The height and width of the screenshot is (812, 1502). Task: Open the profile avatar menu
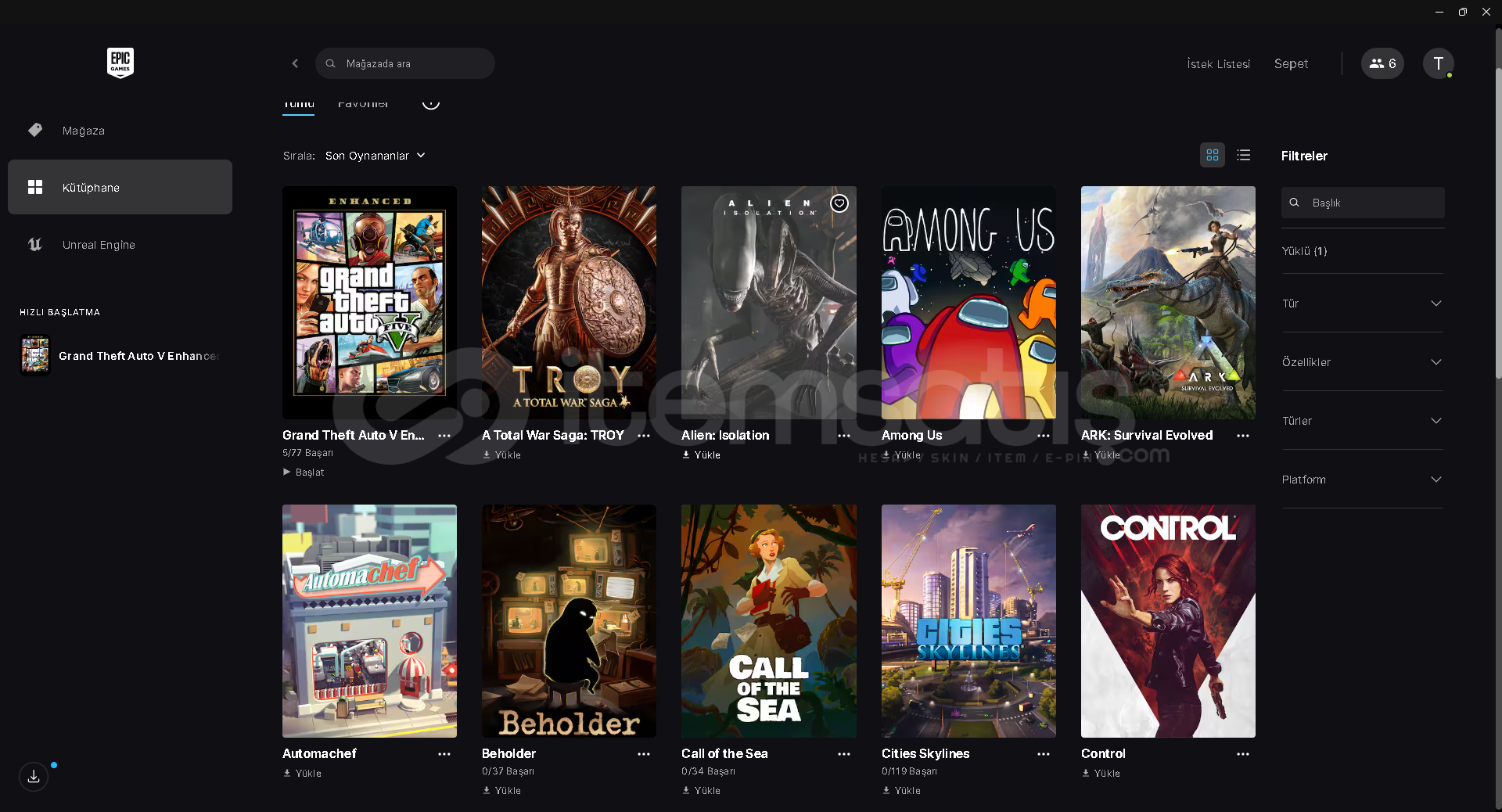click(1438, 63)
